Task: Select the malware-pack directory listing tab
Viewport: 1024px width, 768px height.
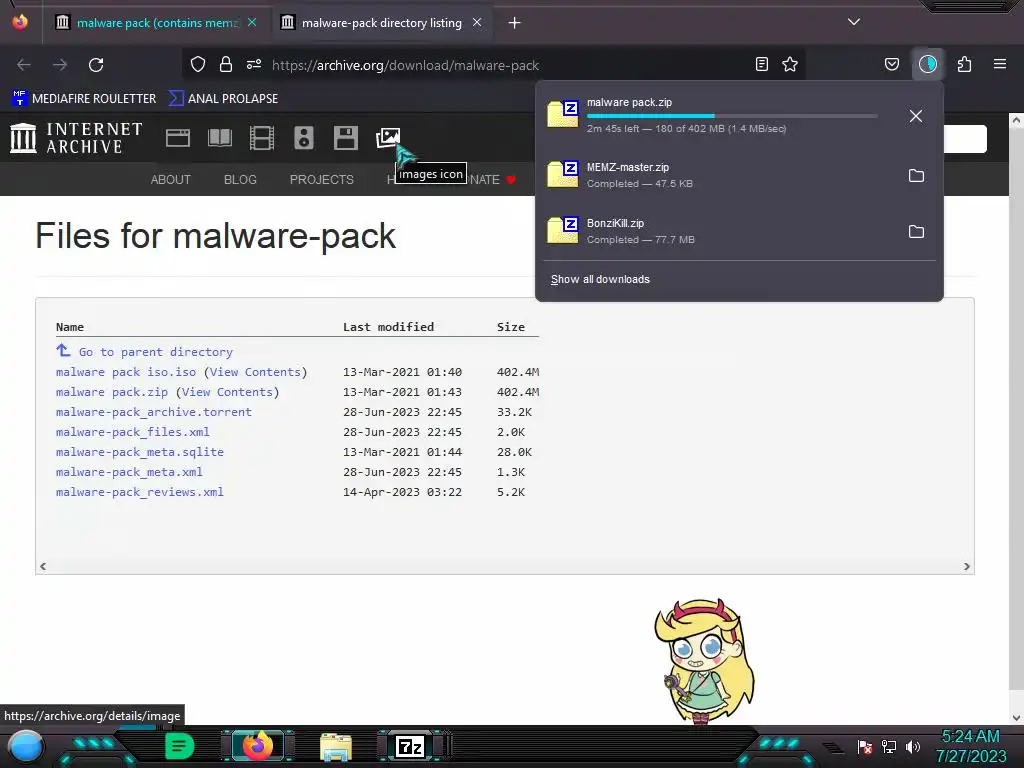Action: point(381,23)
